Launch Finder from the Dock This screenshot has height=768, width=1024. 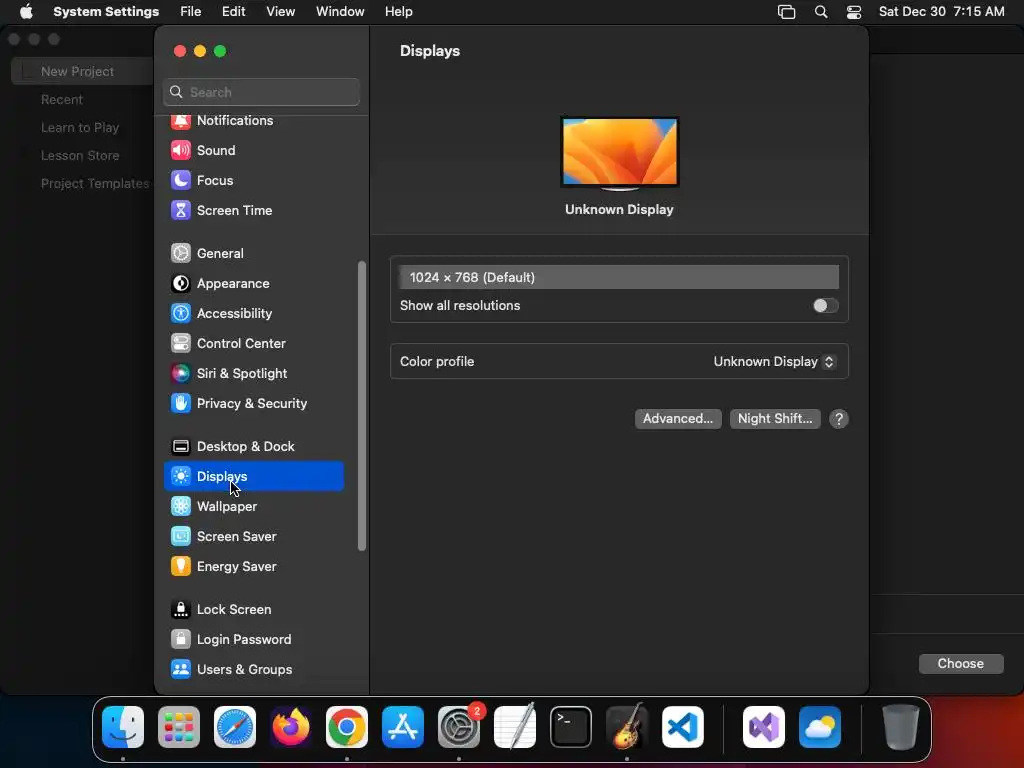[123, 727]
